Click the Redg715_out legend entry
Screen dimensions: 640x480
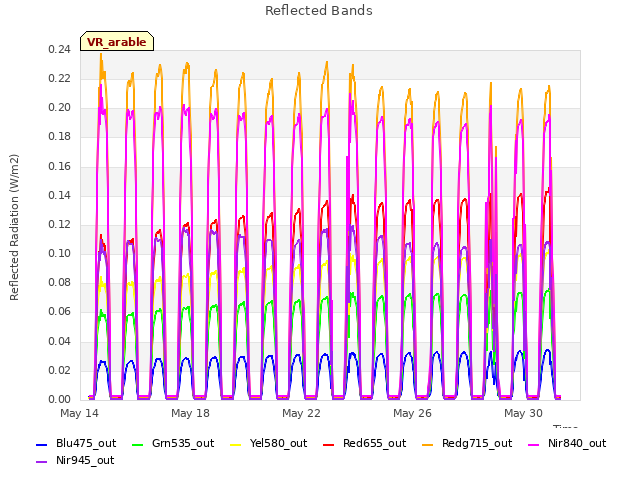[x=467, y=443]
